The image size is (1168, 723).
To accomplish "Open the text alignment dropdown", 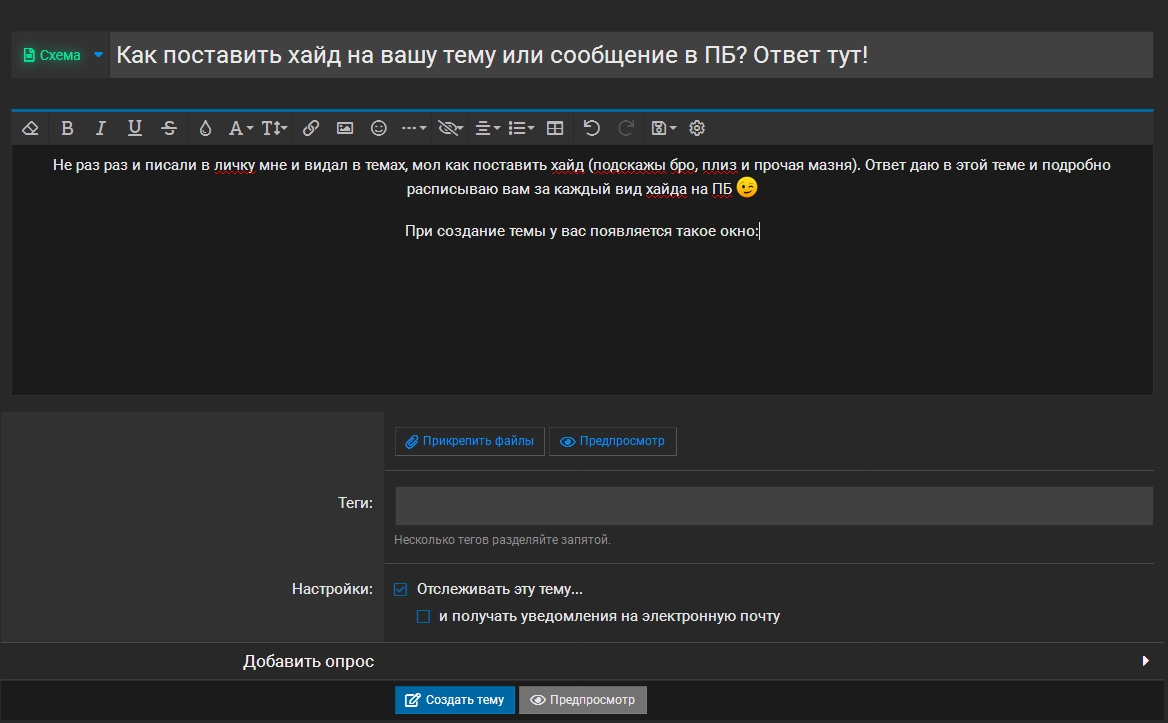I will click(488, 128).
